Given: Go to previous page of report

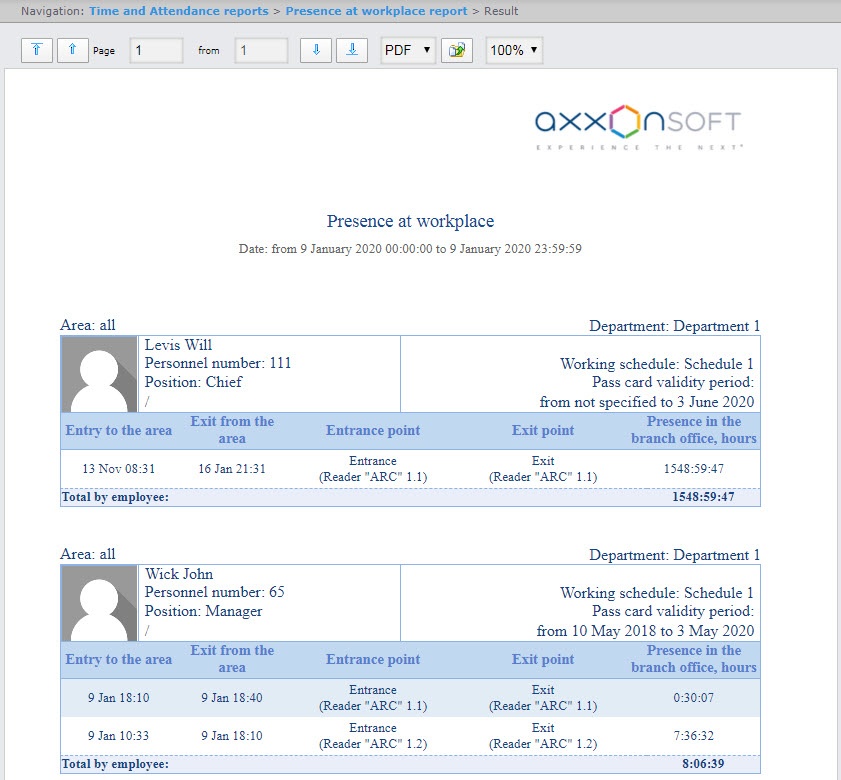Looking at the screenshot, I should [73, 50].
